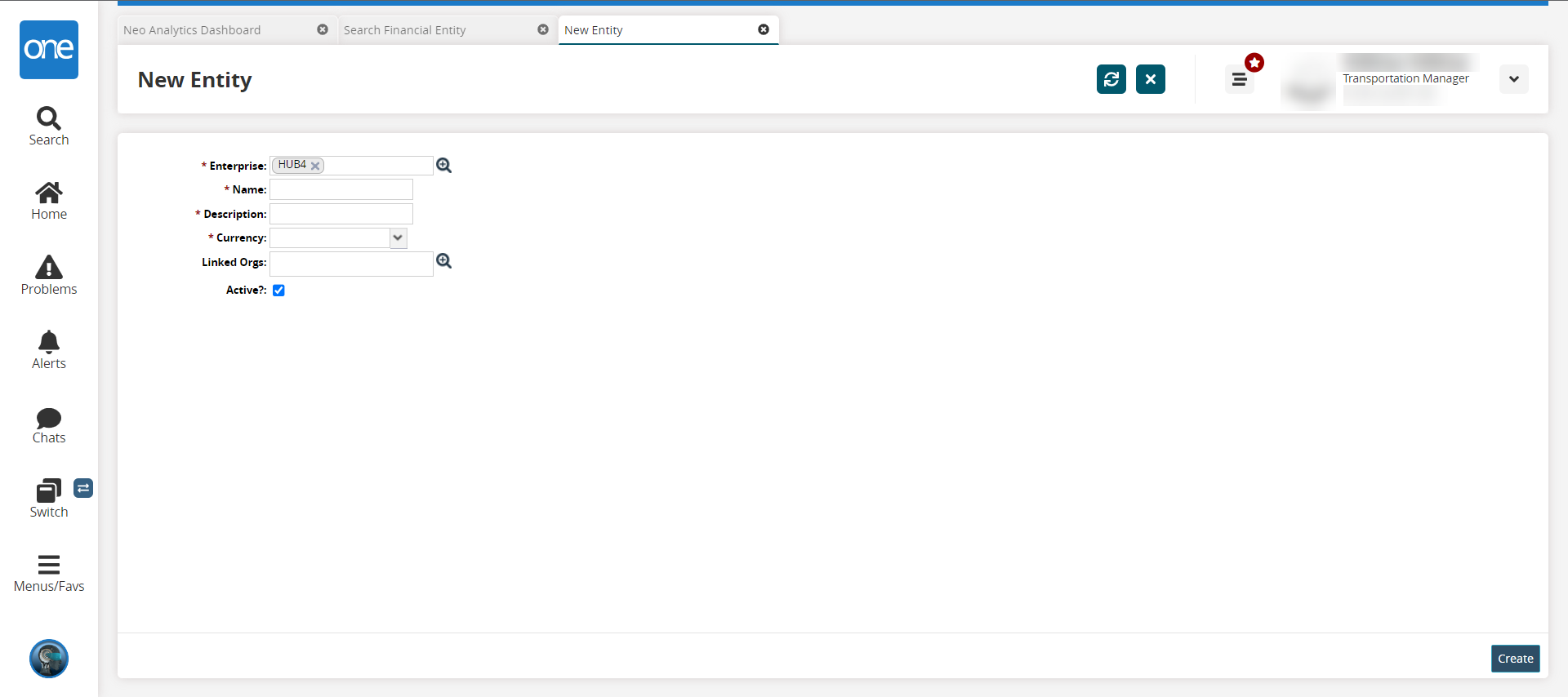1568x697 pixels.
Task: Open the Chats sidebar item
Action: [x=49, y=425]
